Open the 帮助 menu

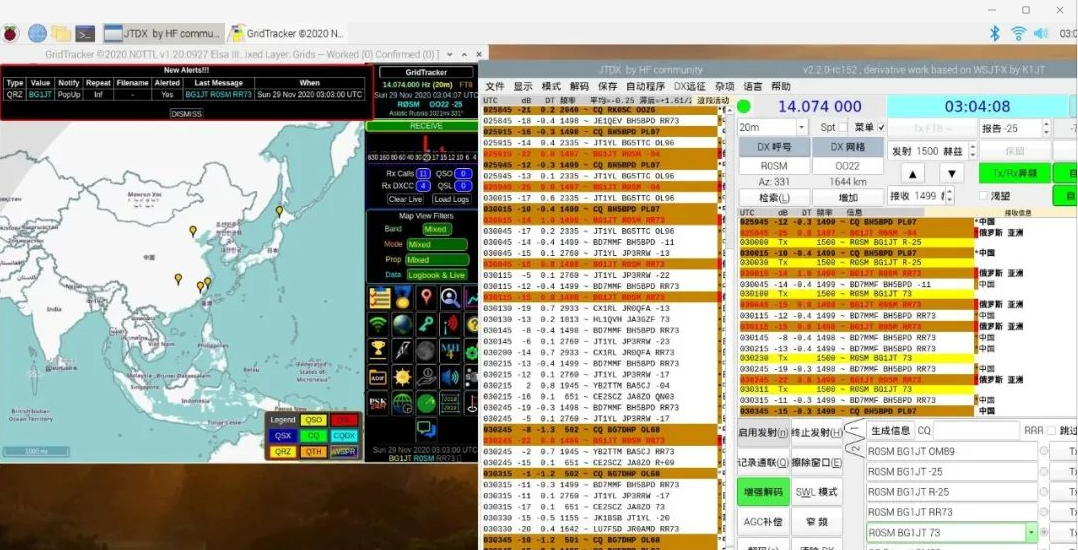tap(781, 87)
